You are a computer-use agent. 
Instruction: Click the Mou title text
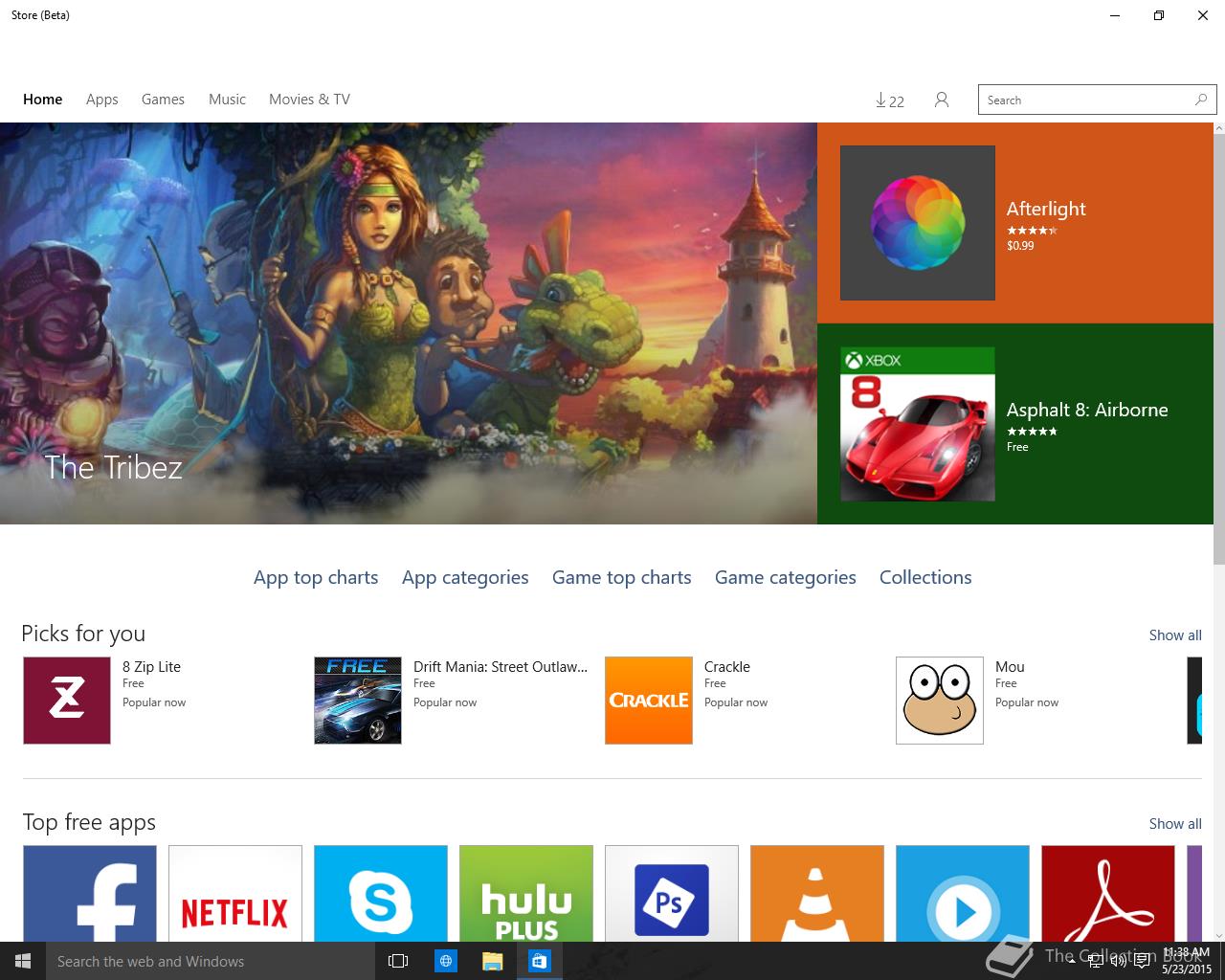click(1010, 667)
